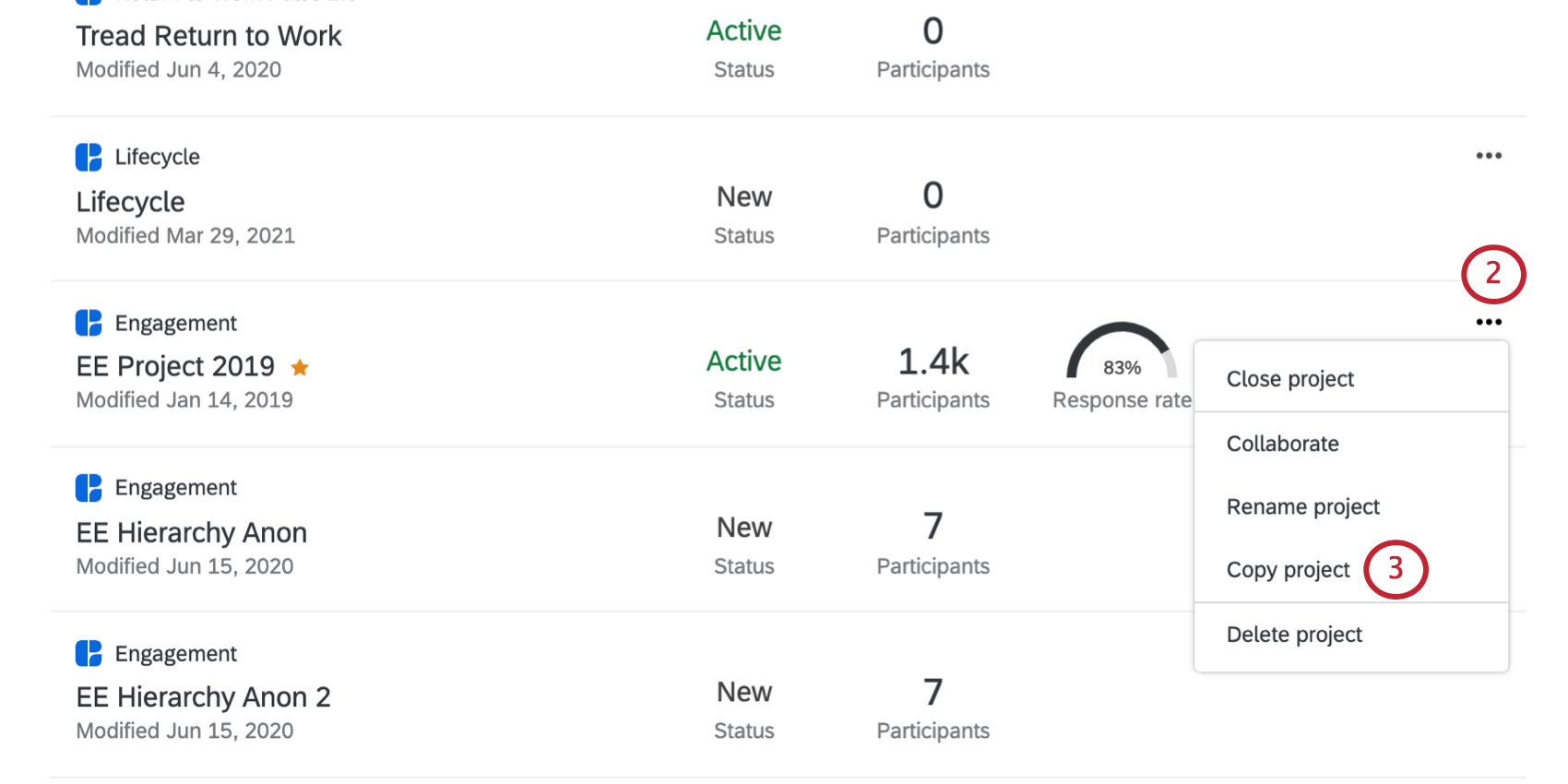Screen dimensions: 1568x784
Task: Click the 1.4k participants count
Action: [x=933, y=362]
